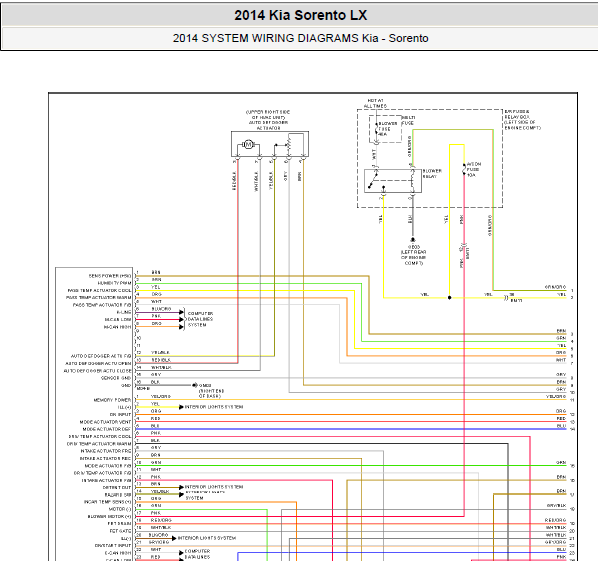Click the 'DRIV TEMP ACTUATOR WARM' pin label
Screen dimensions: 598x561
99,444
